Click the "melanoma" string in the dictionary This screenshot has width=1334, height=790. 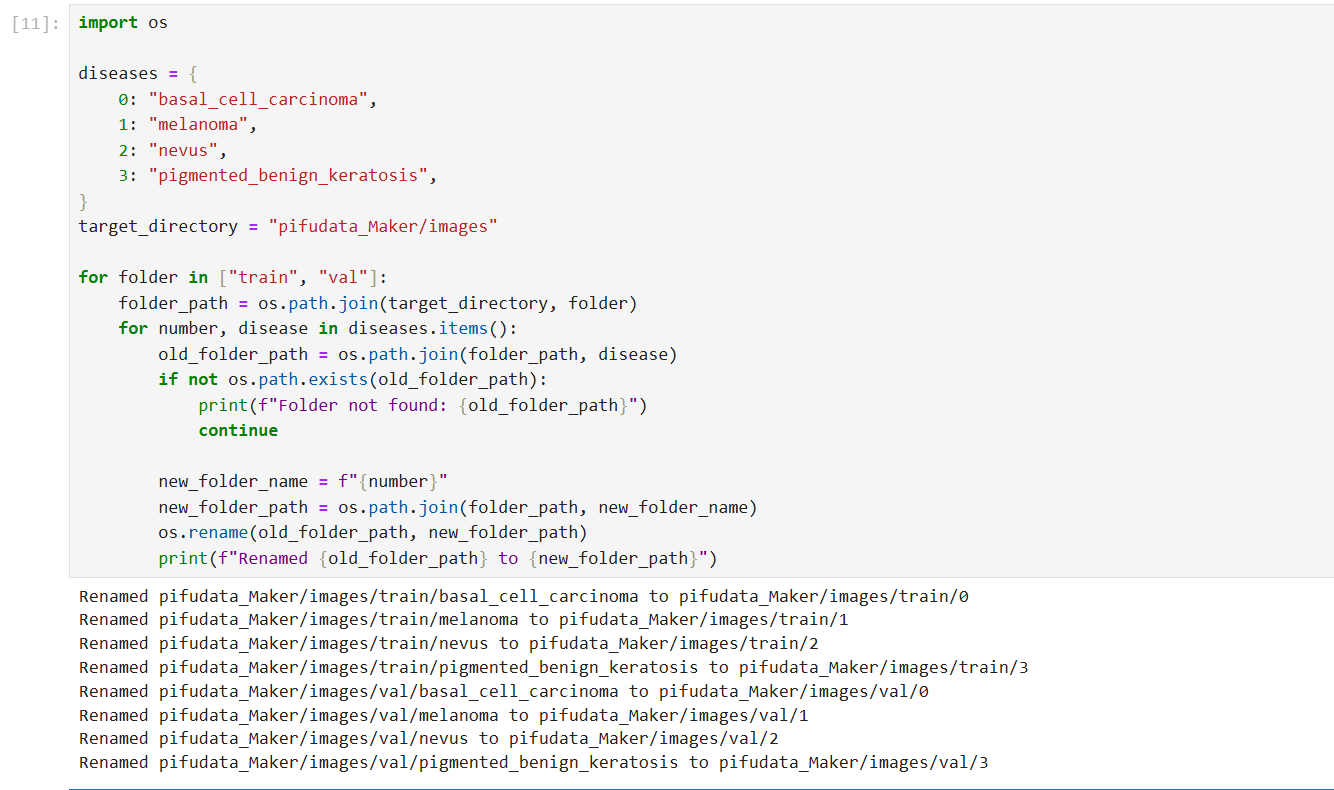click(x=197, y=125)
